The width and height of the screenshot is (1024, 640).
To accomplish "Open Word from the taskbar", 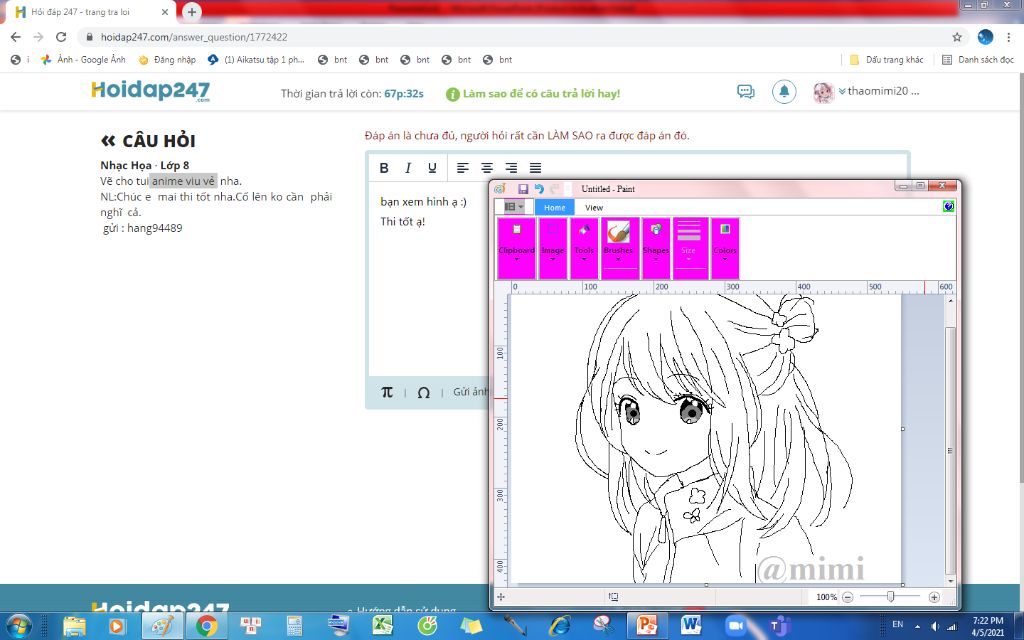I will 690,626.
